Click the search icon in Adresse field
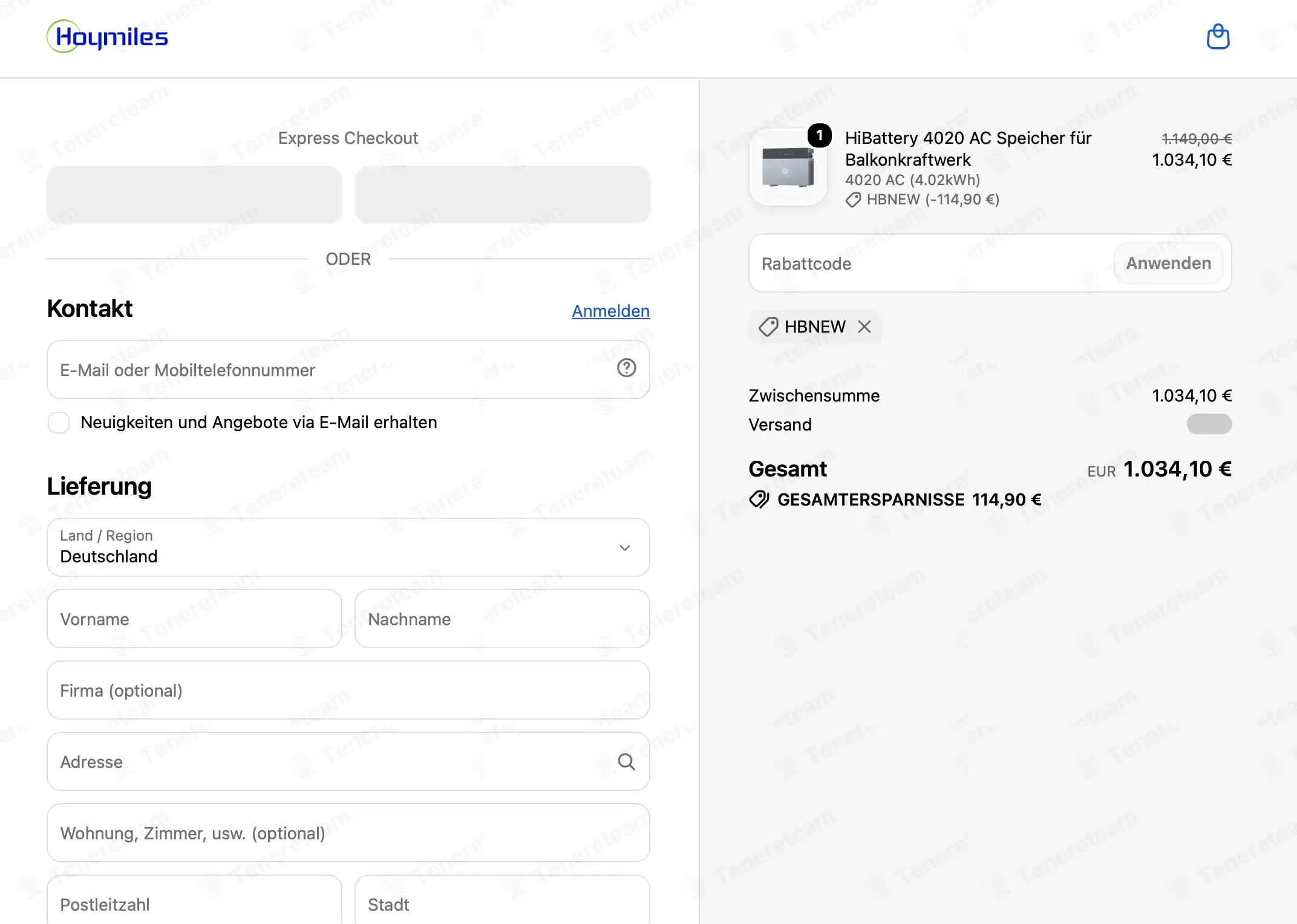 pos(626,762)
